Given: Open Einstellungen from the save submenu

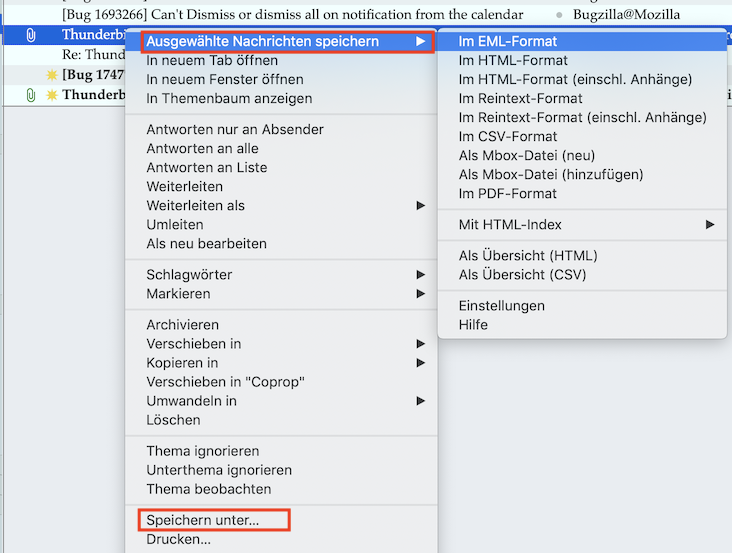Looking at the screenshot, I should pos(502,306).
